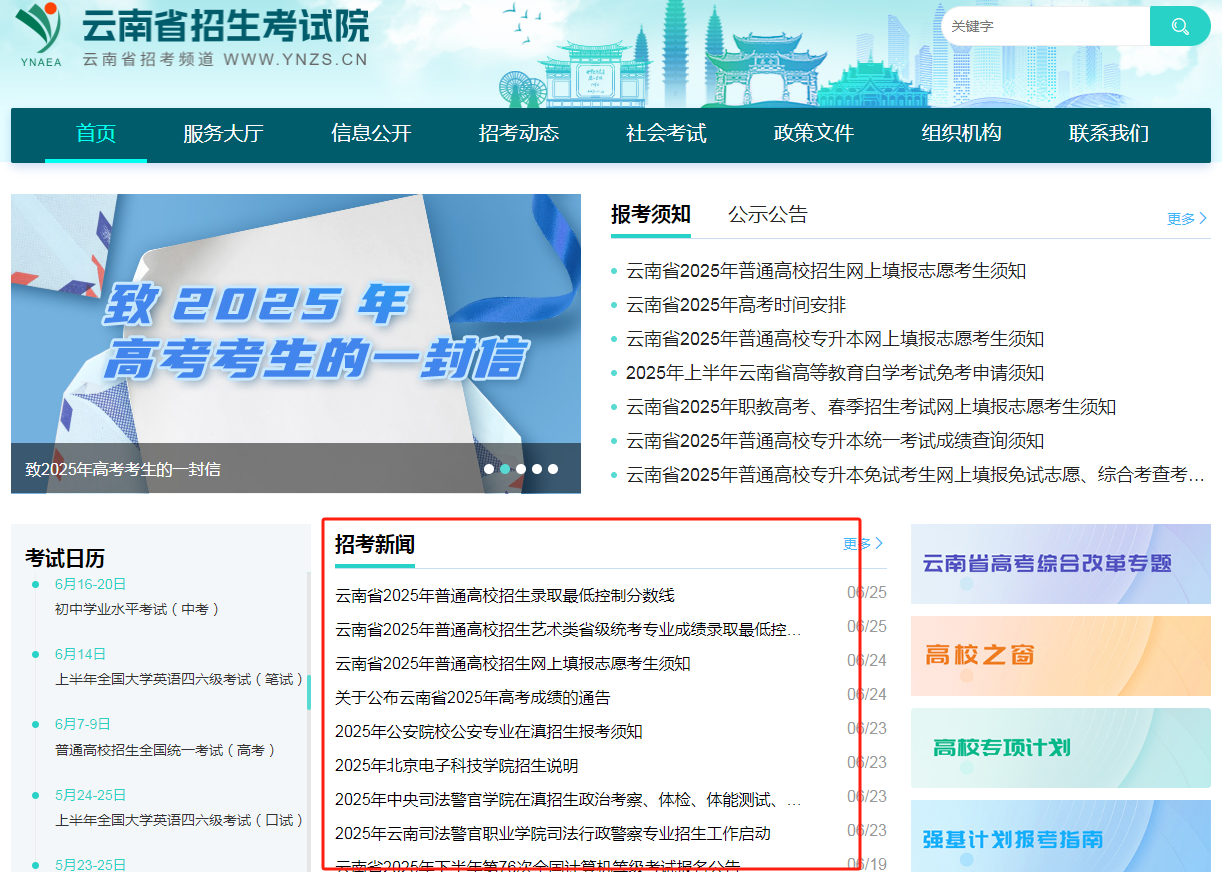Switch to the 报考须知 tab
The image size is (1222, 872).
[x=651, y=214]
